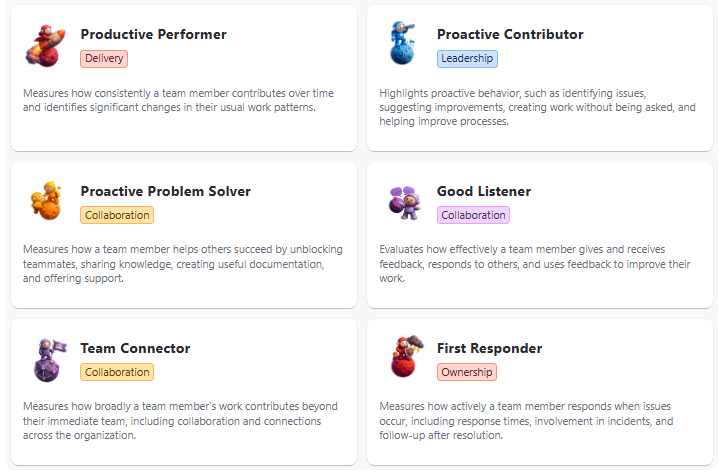Viewport: 723px width, 474px height.
Task: Open the Proactive Contributor title
Action: (510, 35)
